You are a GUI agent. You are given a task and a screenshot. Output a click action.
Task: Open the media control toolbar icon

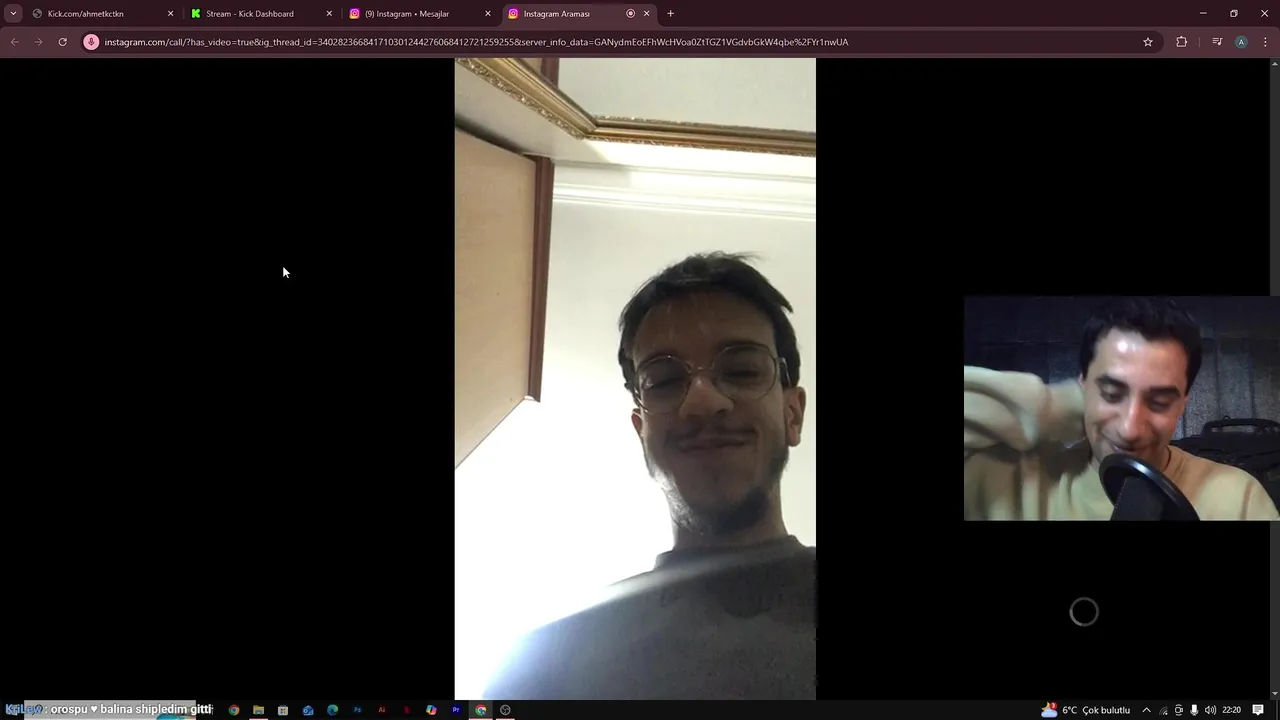[1217, 42]
